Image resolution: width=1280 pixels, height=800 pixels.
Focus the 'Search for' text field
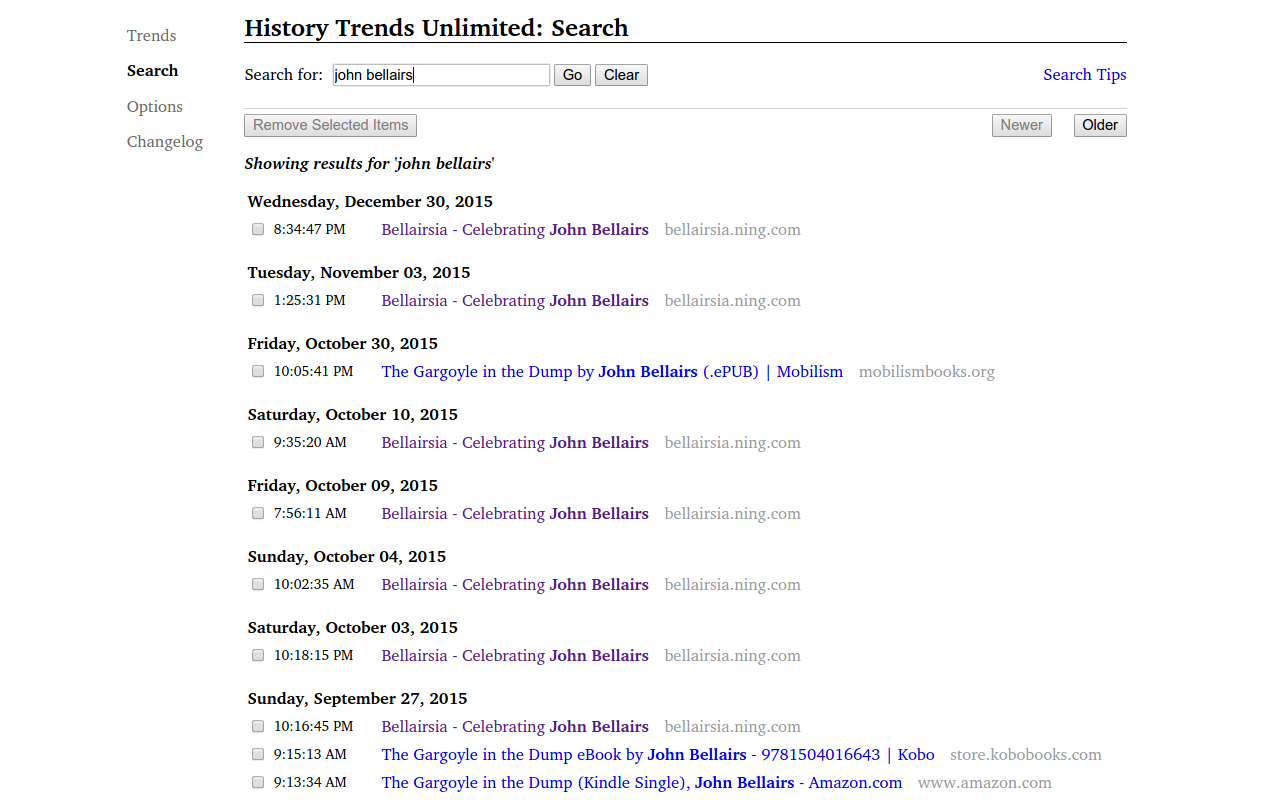pyautogui.click(x=441, y=75)
